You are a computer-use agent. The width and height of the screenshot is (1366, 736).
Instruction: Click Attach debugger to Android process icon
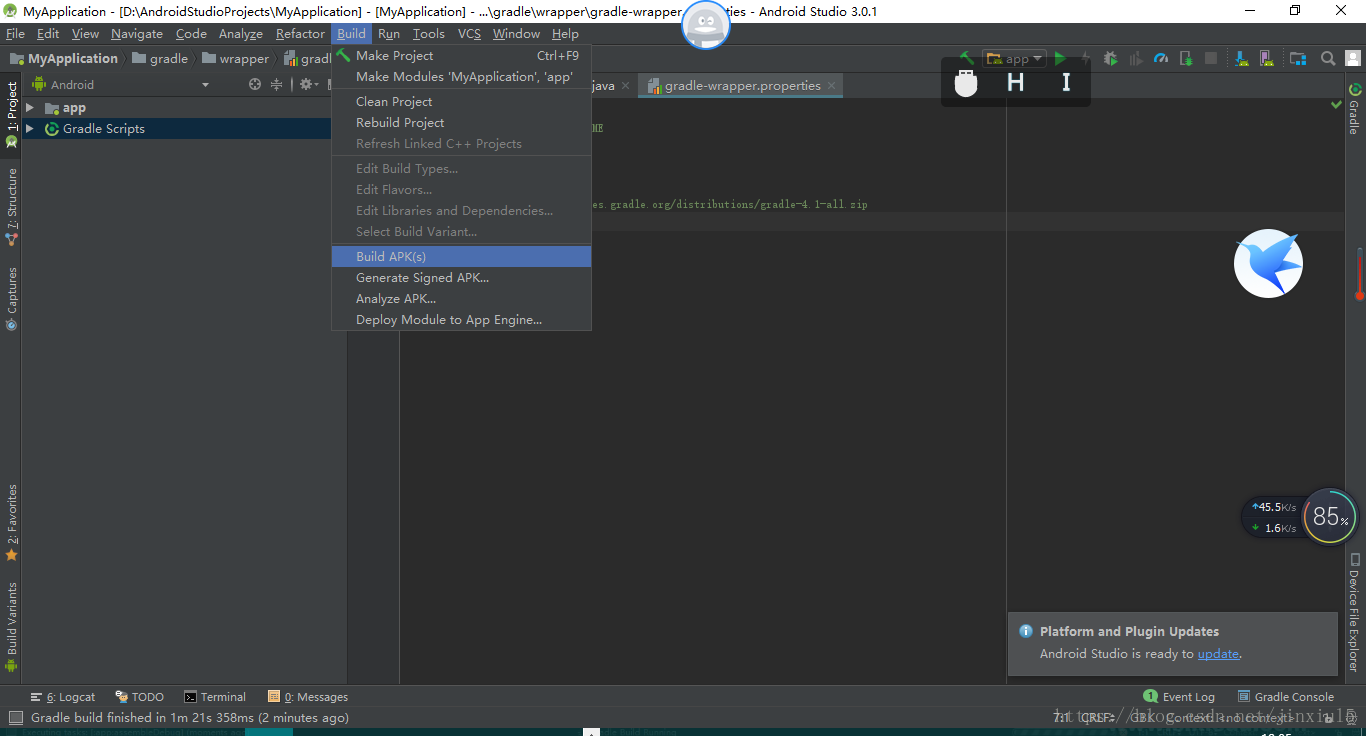coord(1185,59)
